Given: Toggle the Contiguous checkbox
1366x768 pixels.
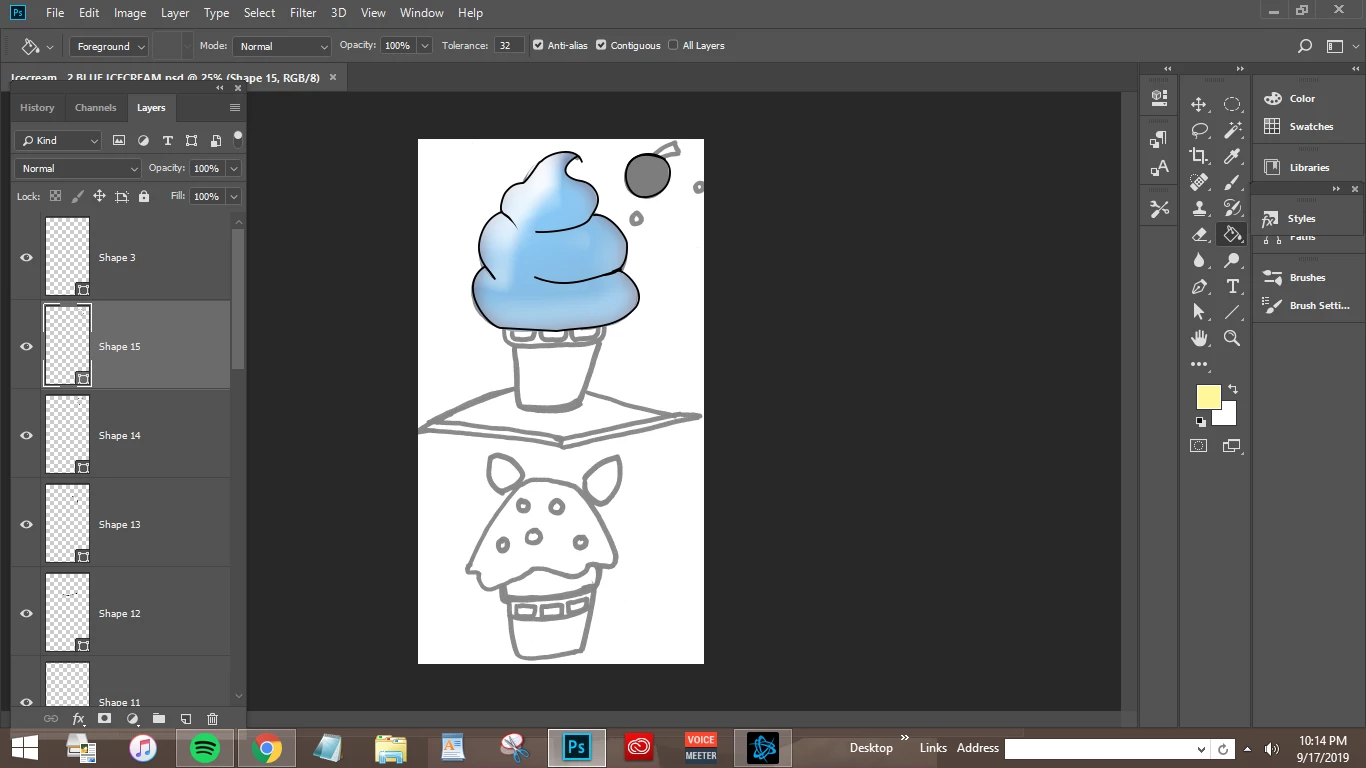Looking at the screenshot, I should [601, 45].
